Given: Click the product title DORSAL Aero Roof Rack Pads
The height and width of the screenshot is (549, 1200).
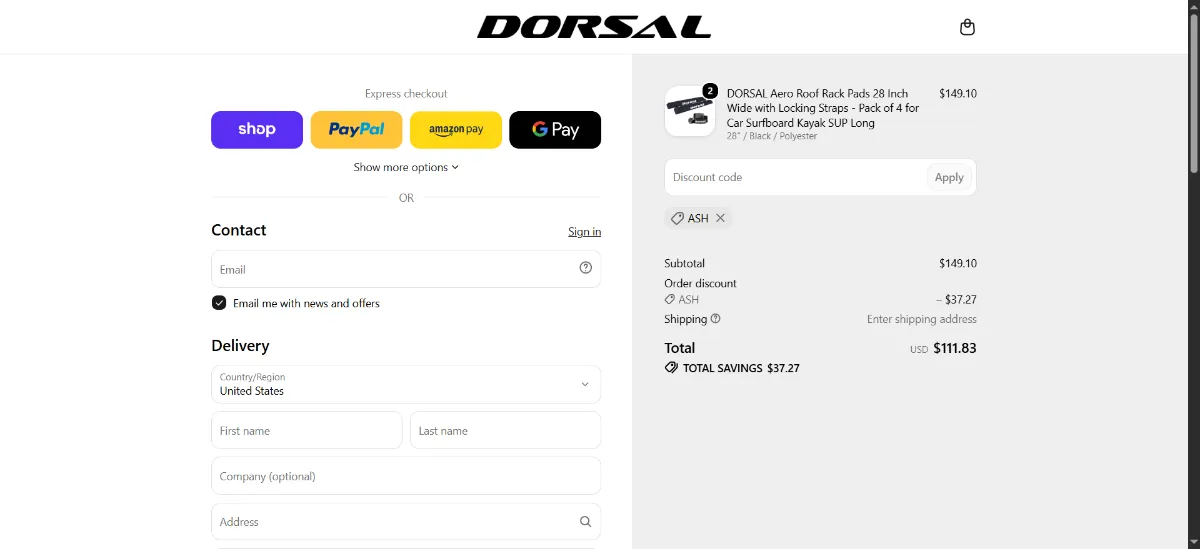Looking at the screenshot, I should tap(823, 108).
